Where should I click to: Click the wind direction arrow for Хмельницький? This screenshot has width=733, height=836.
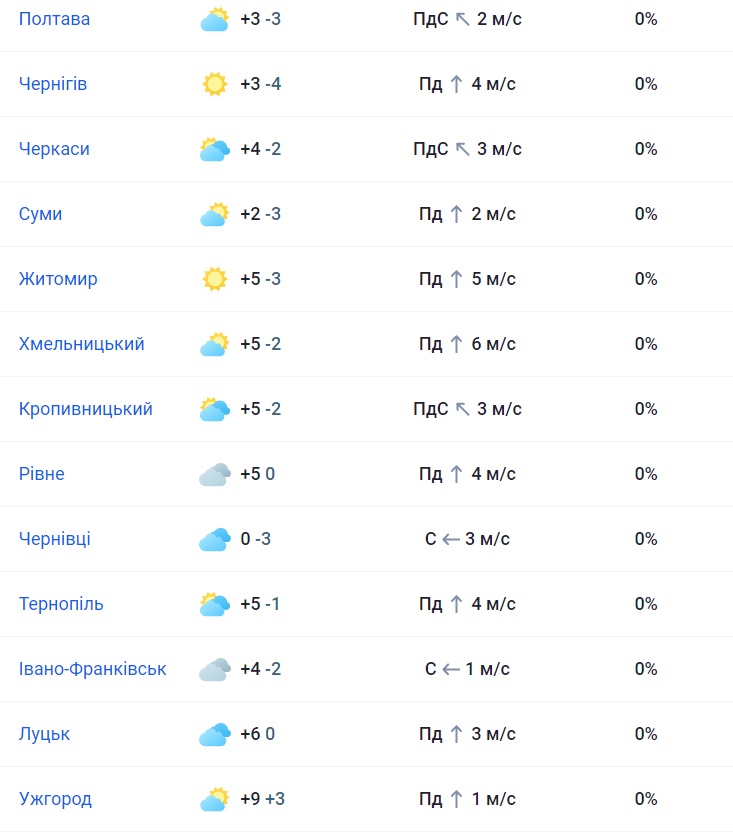[456, 344]
